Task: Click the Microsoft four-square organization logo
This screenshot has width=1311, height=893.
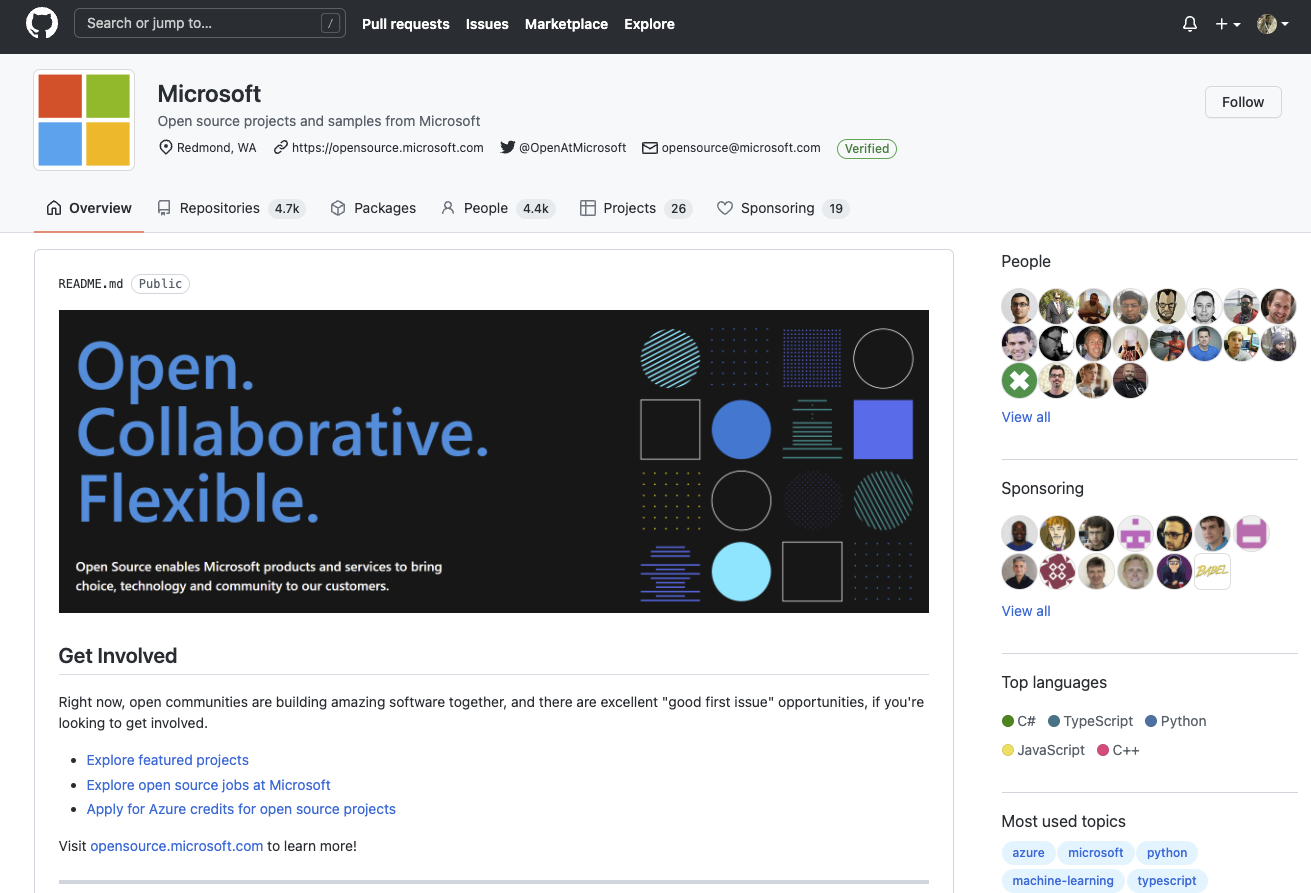Action: pos(84,120)
